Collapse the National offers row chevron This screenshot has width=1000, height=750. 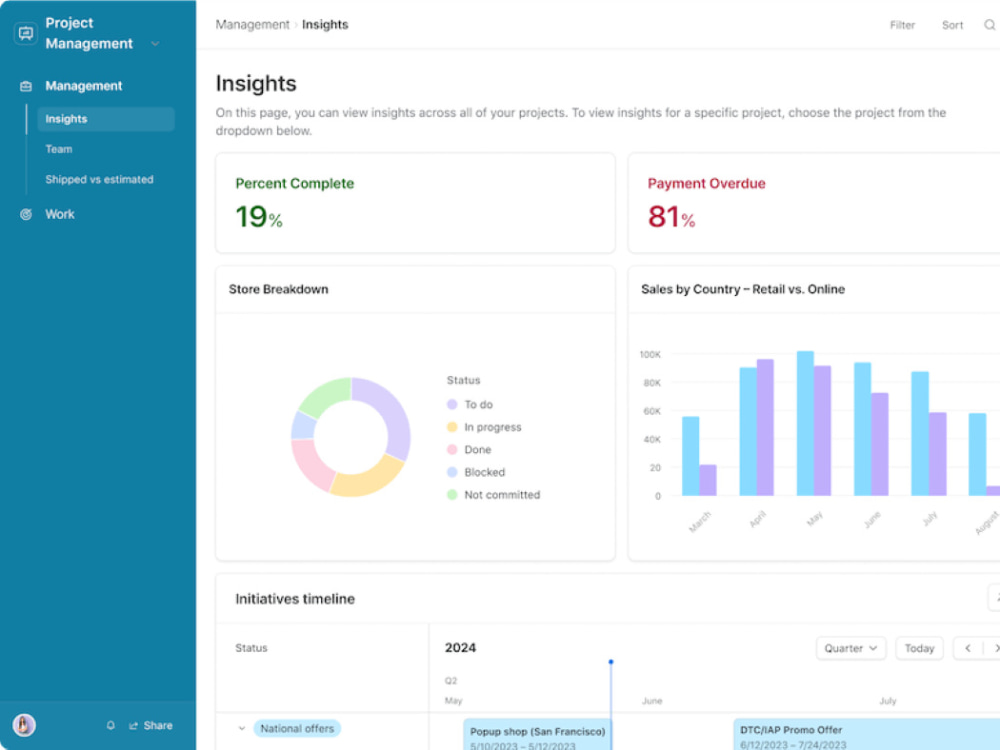pyautogui.click(x=242, y=728)
